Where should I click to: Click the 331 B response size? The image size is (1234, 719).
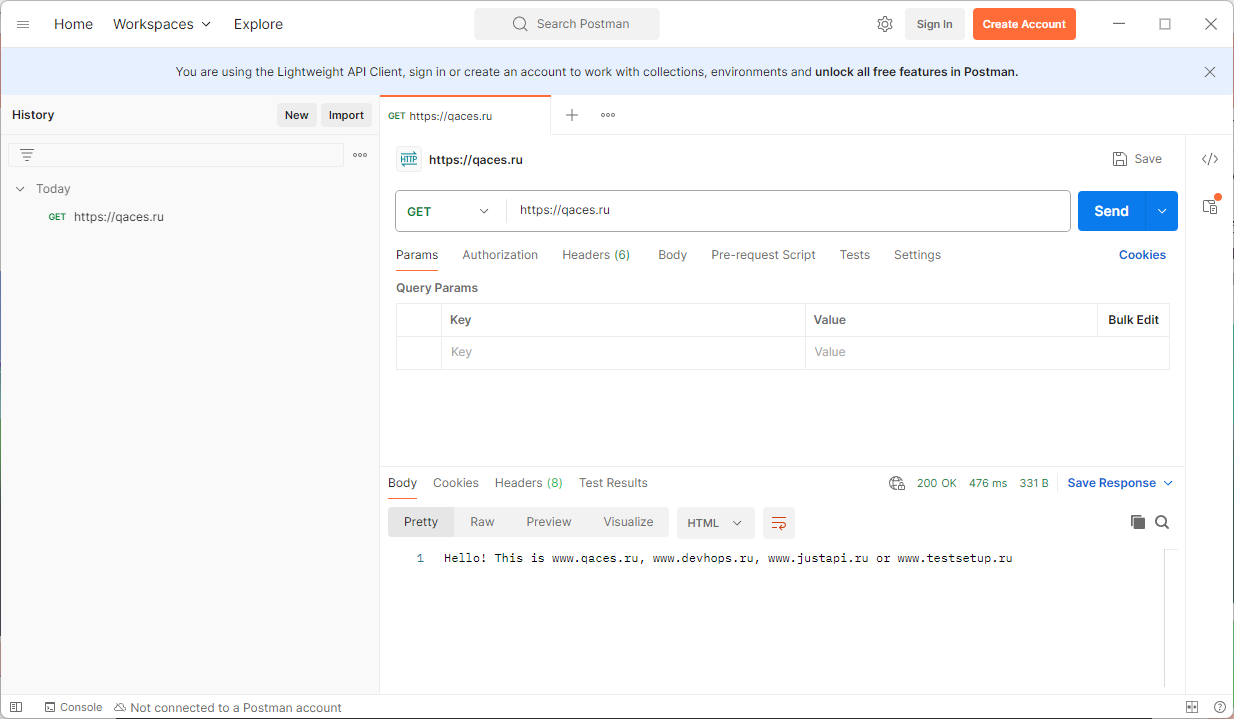pos(1034,483)
